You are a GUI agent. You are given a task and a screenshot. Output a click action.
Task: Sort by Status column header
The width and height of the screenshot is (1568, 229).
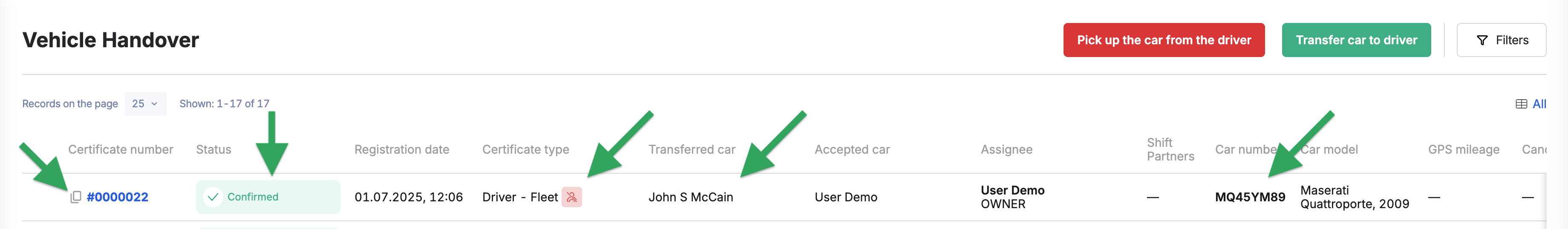[213, 149]
